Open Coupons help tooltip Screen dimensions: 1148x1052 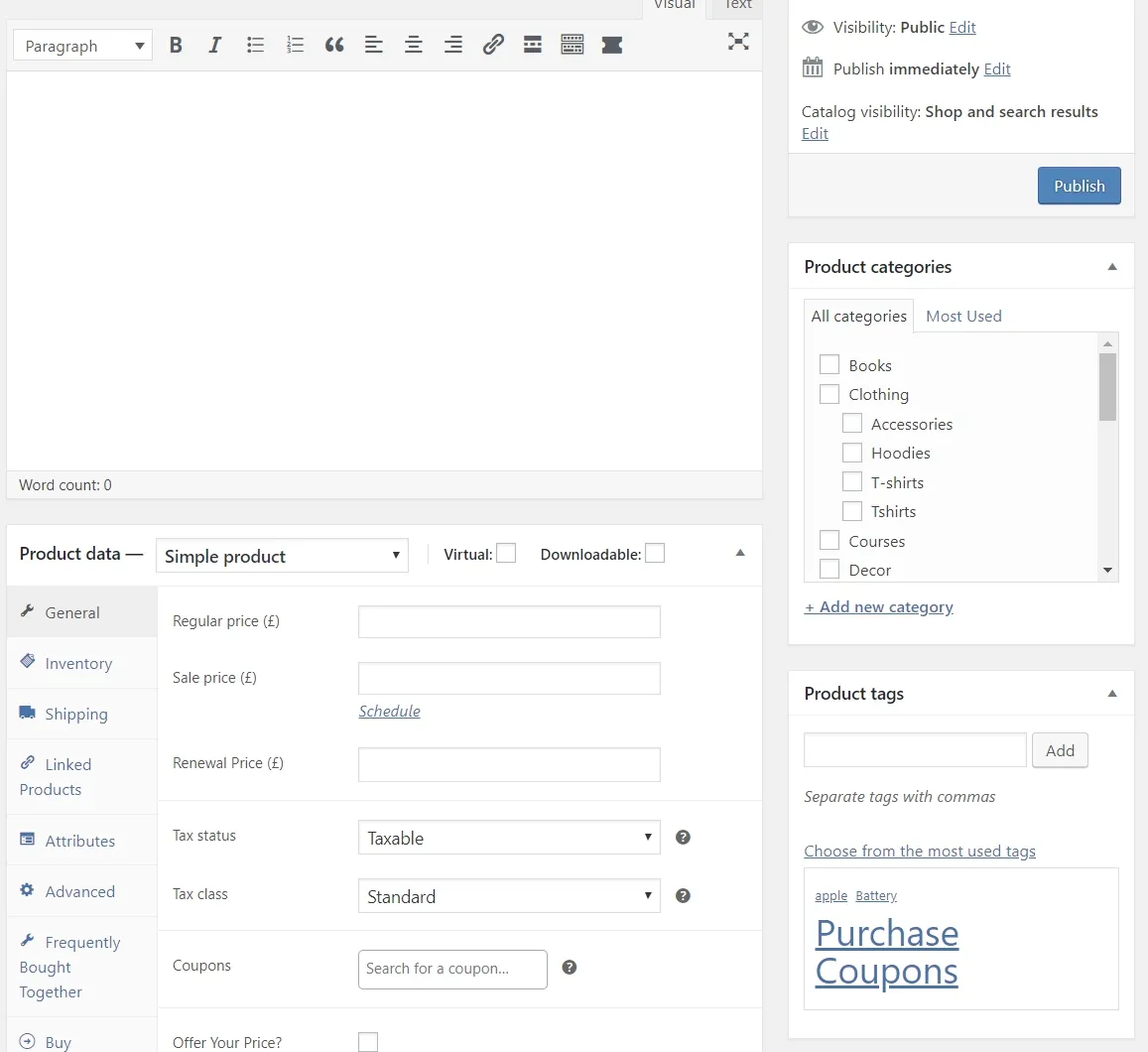[x=569, y=968]
